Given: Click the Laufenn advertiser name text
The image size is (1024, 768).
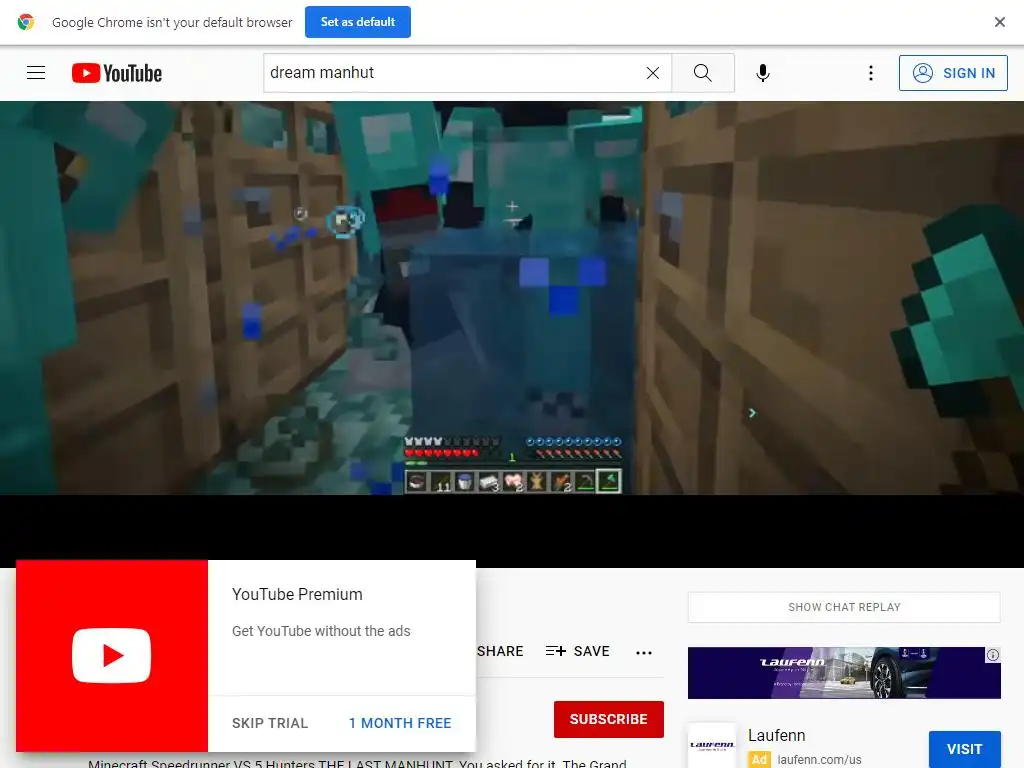Looking at the screenshot, I should [x=776, y=735].
